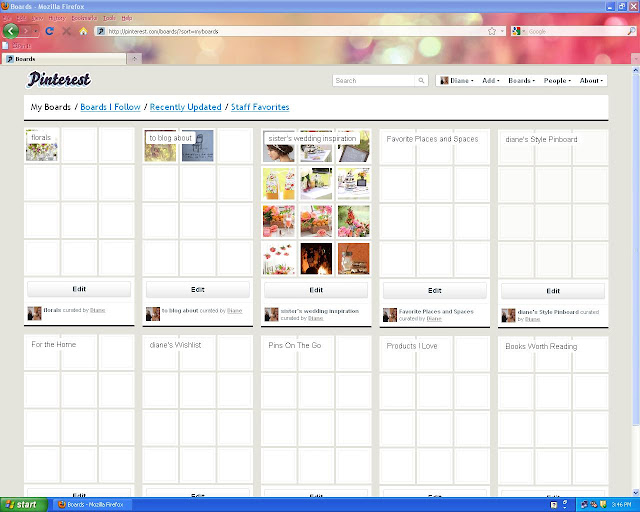Open the Tools menu

(109, 18)
